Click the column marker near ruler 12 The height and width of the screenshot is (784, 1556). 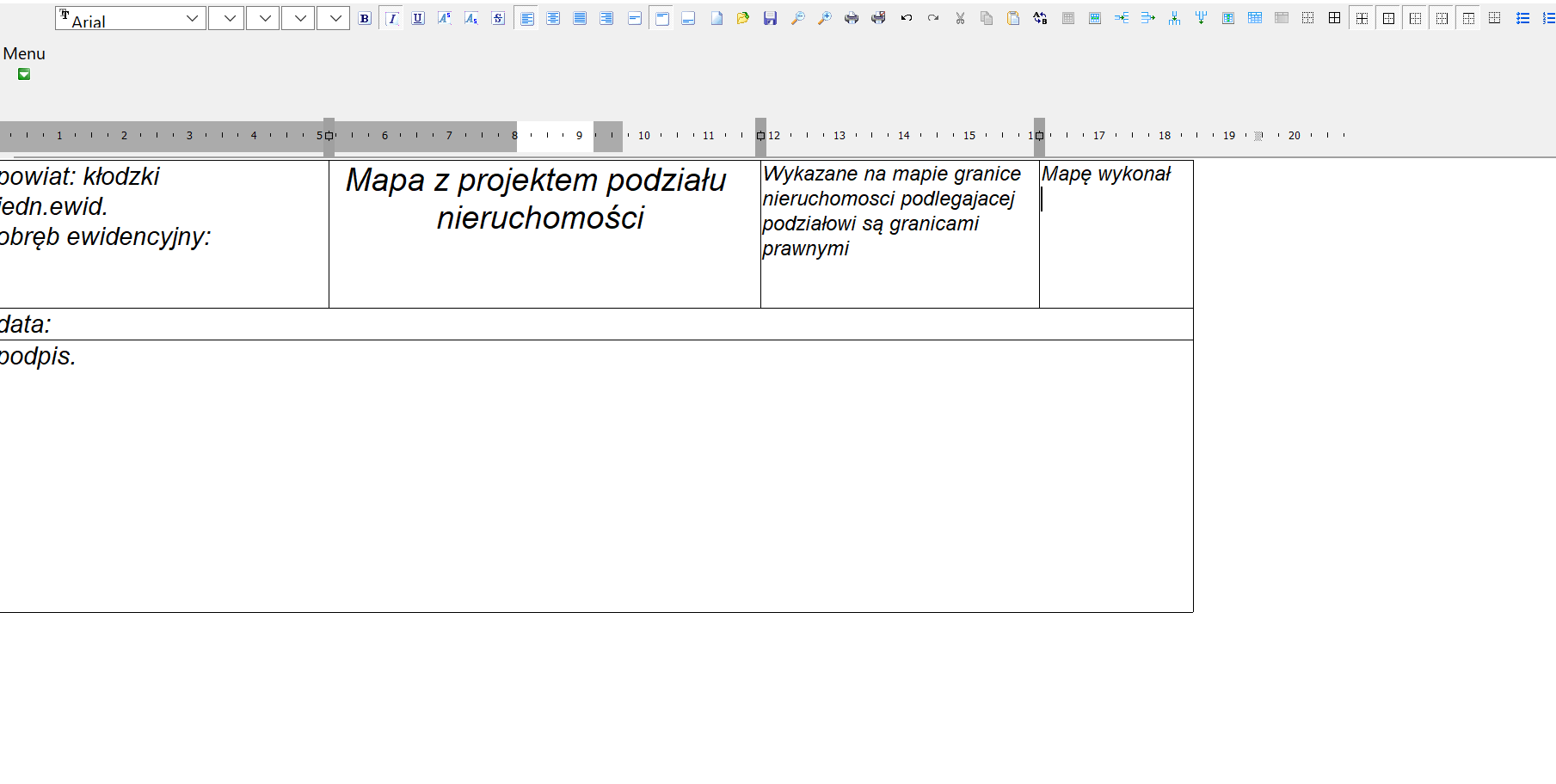(x=760, y=136)
